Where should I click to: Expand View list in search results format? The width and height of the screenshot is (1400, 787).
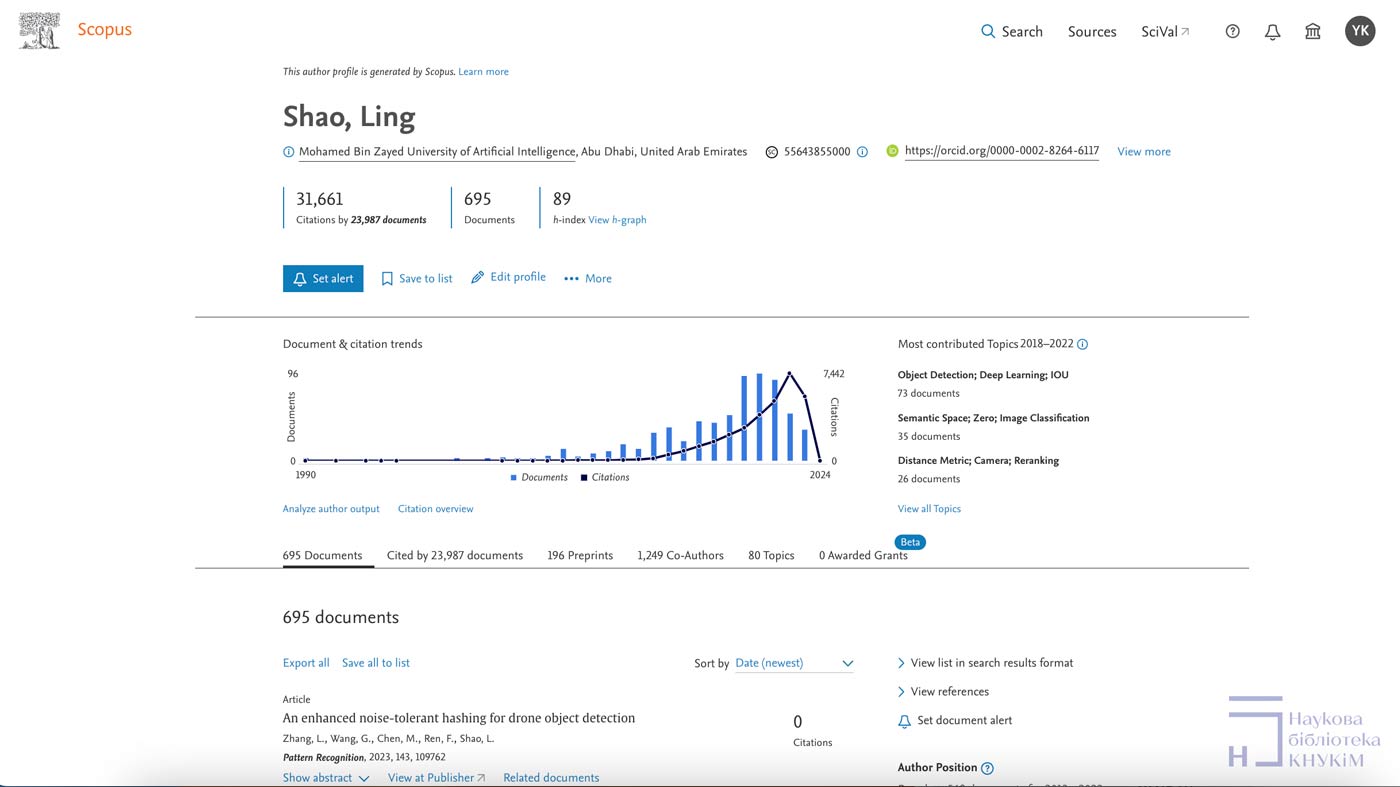tap(985, 663)
